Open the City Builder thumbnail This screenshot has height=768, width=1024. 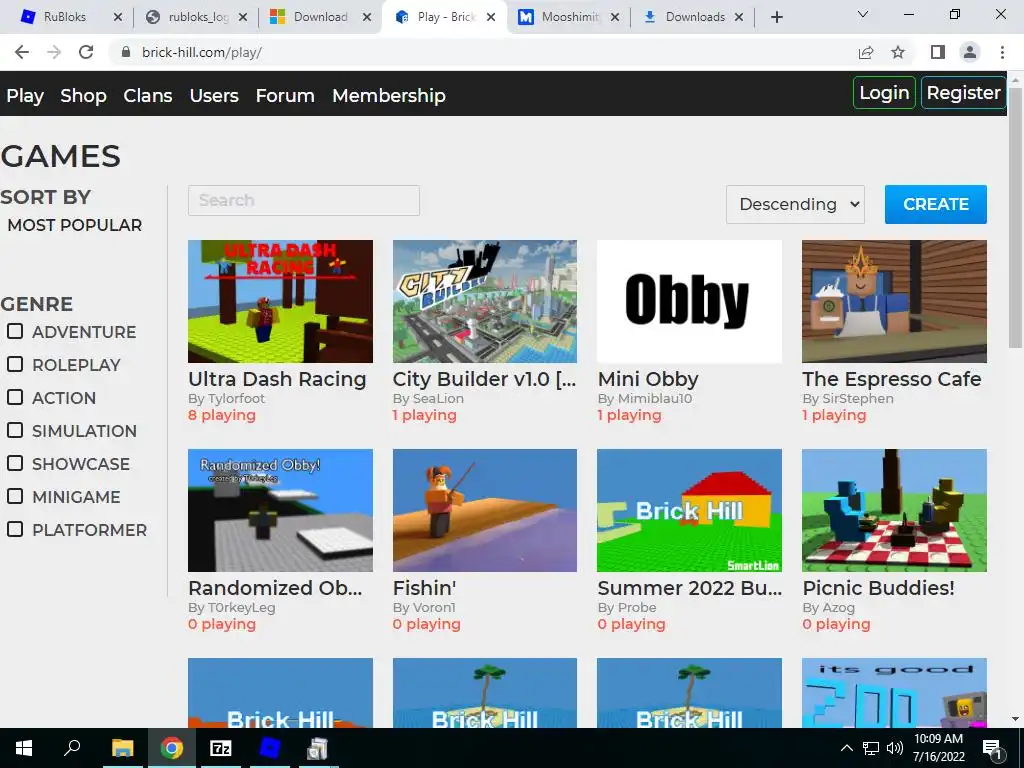coord(485,301)
